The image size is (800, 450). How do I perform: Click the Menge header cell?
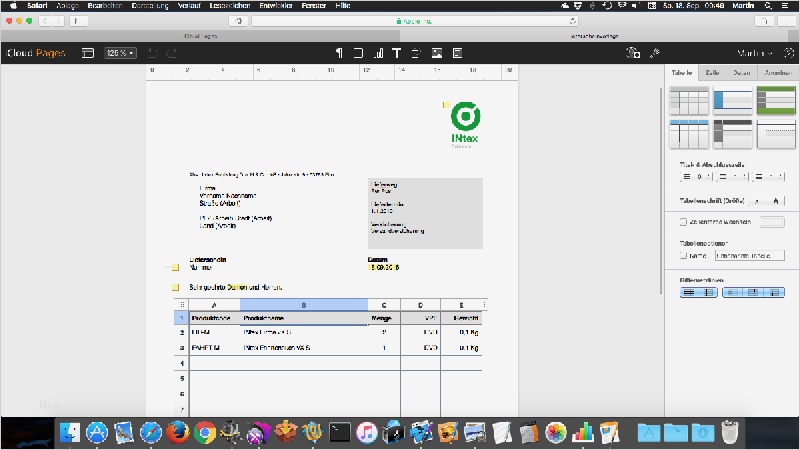(x=384, y=318)
